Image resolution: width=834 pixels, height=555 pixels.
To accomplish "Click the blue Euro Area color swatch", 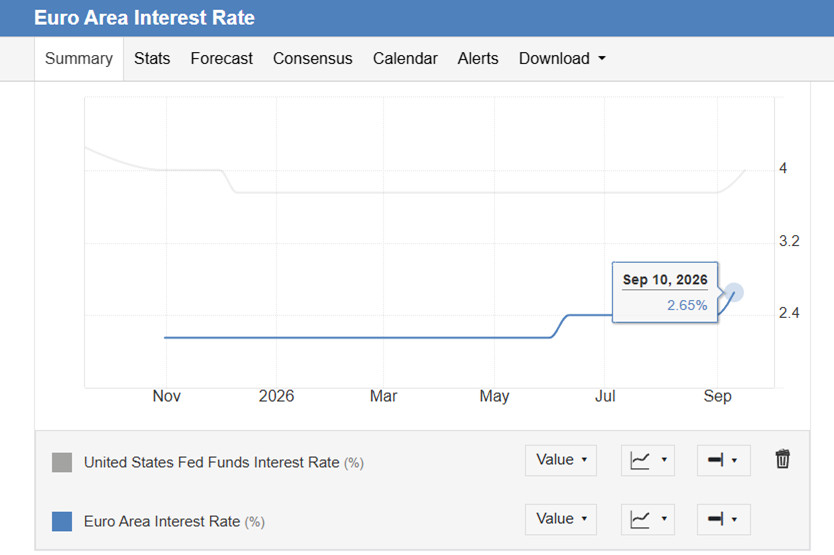I will tap(62, 521).
